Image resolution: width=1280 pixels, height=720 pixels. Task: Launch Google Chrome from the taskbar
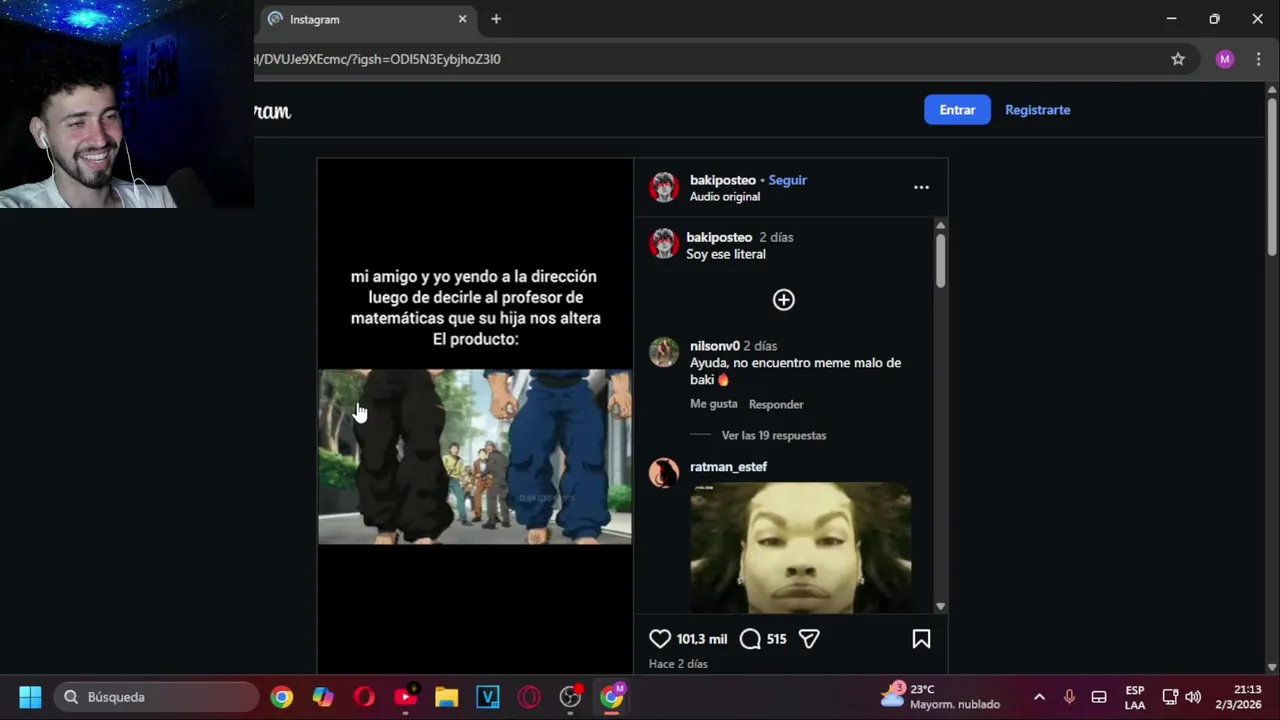tap(282, 697)
